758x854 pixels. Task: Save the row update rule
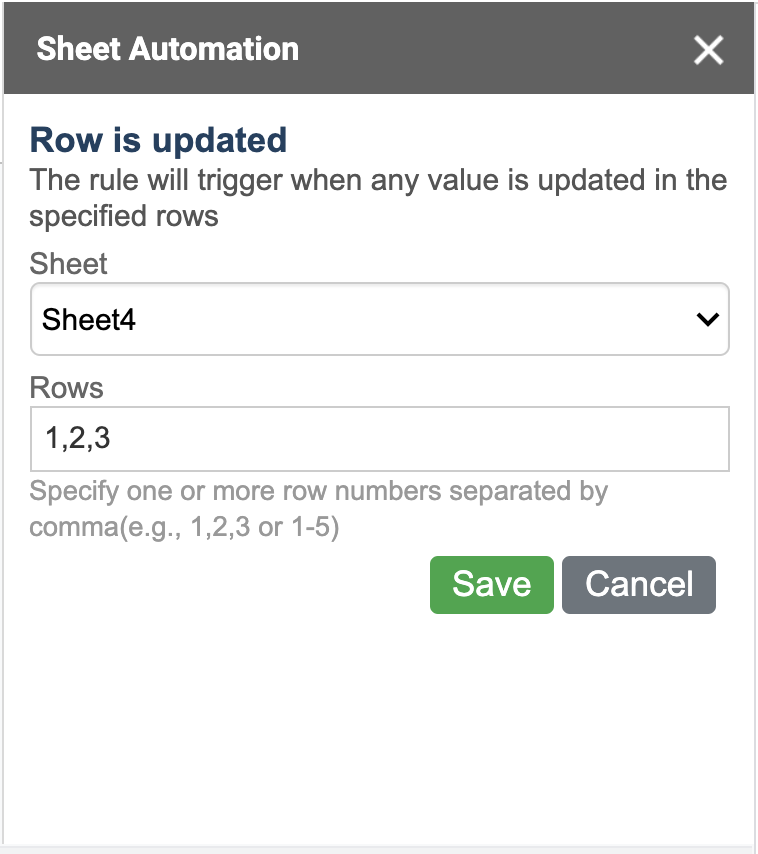click(492, 584)
